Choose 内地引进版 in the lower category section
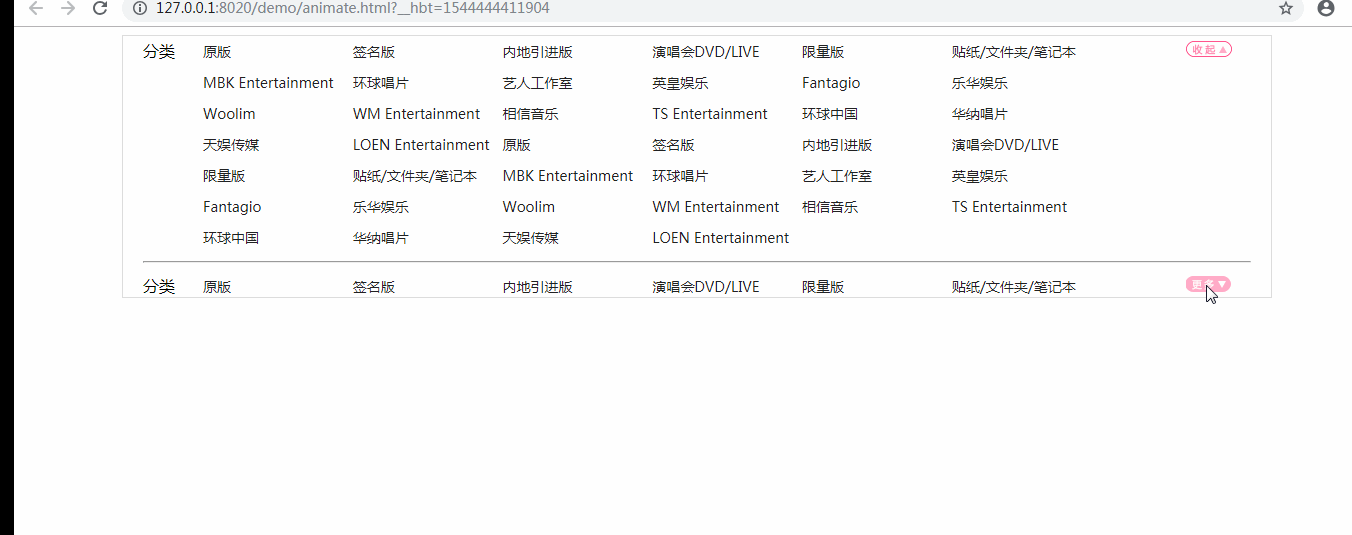1352x535 pixels. tap(538, 287)
